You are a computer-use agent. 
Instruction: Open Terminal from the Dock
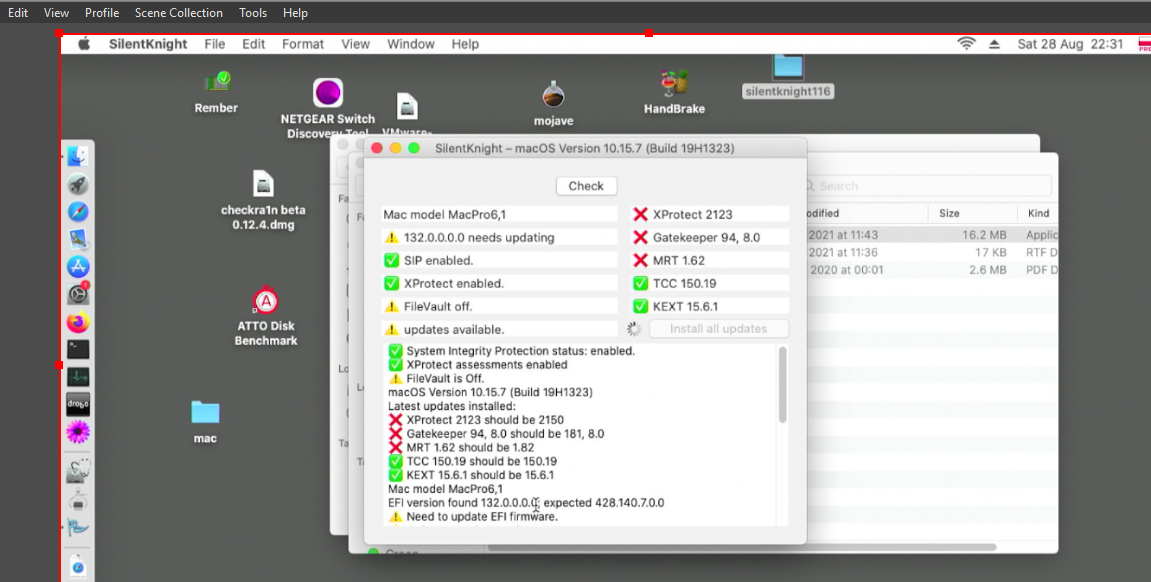click(x=78, y=349)
